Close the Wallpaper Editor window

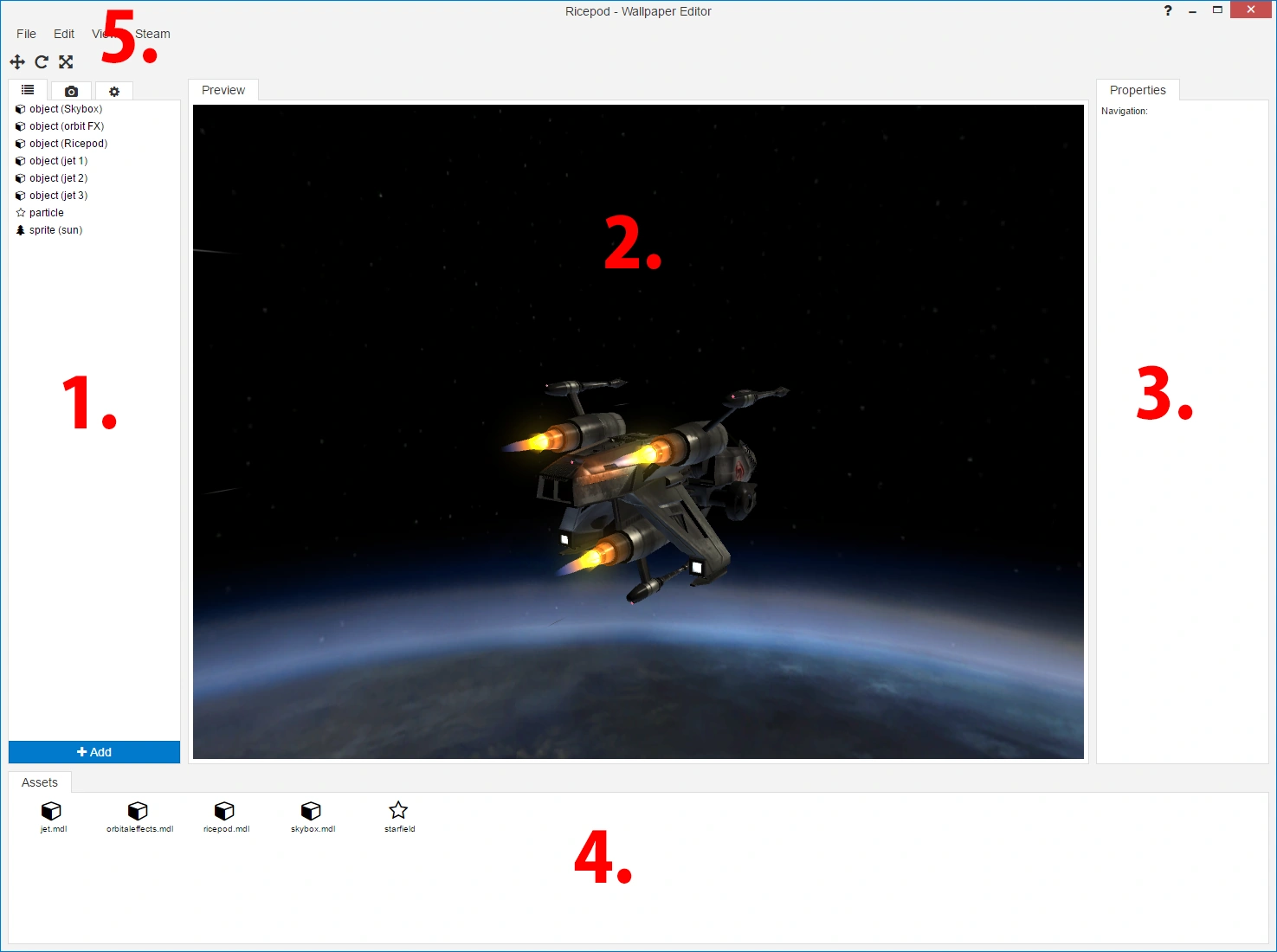(x=1251, y=10)
